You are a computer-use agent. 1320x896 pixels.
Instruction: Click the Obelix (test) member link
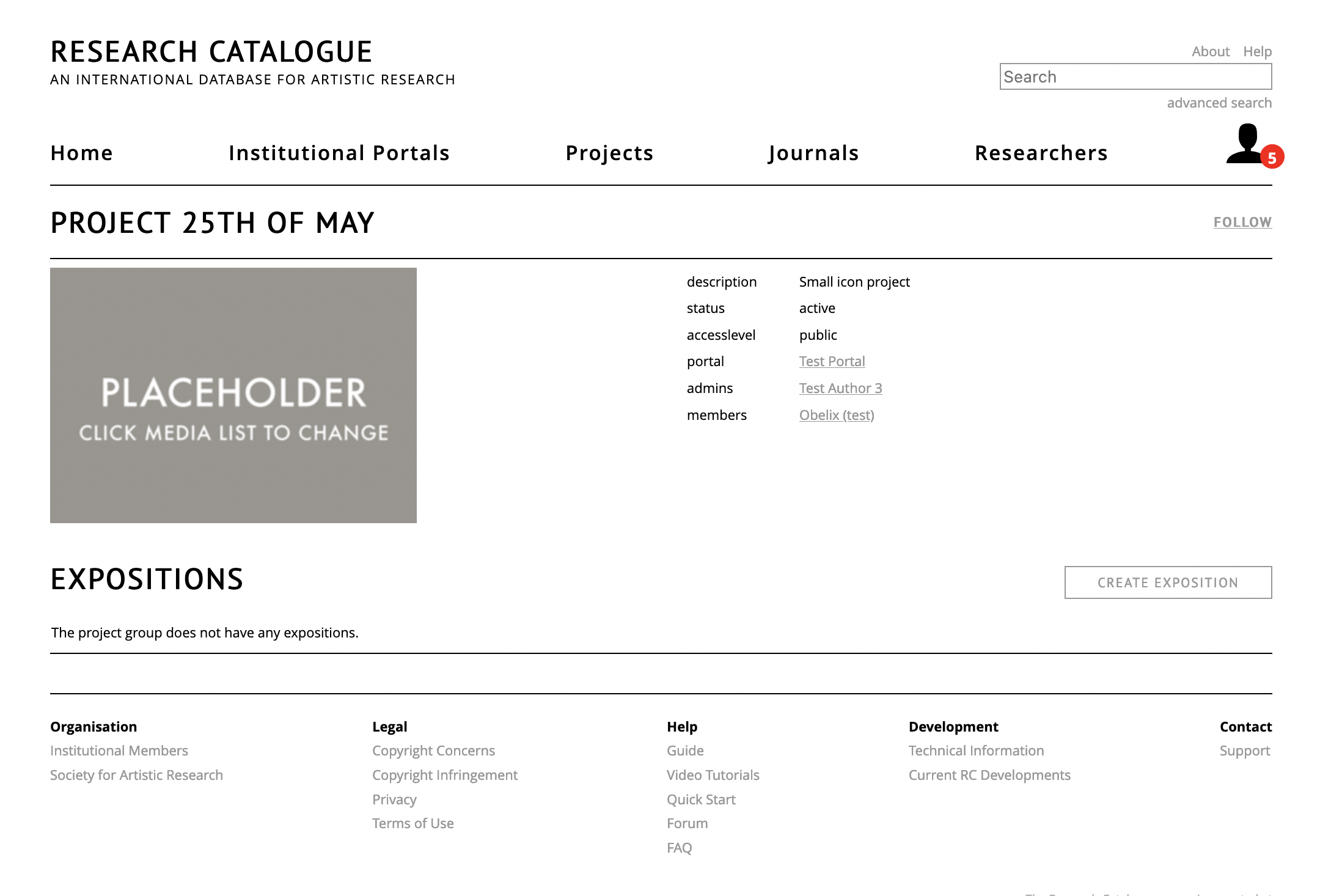click(836, 414)
